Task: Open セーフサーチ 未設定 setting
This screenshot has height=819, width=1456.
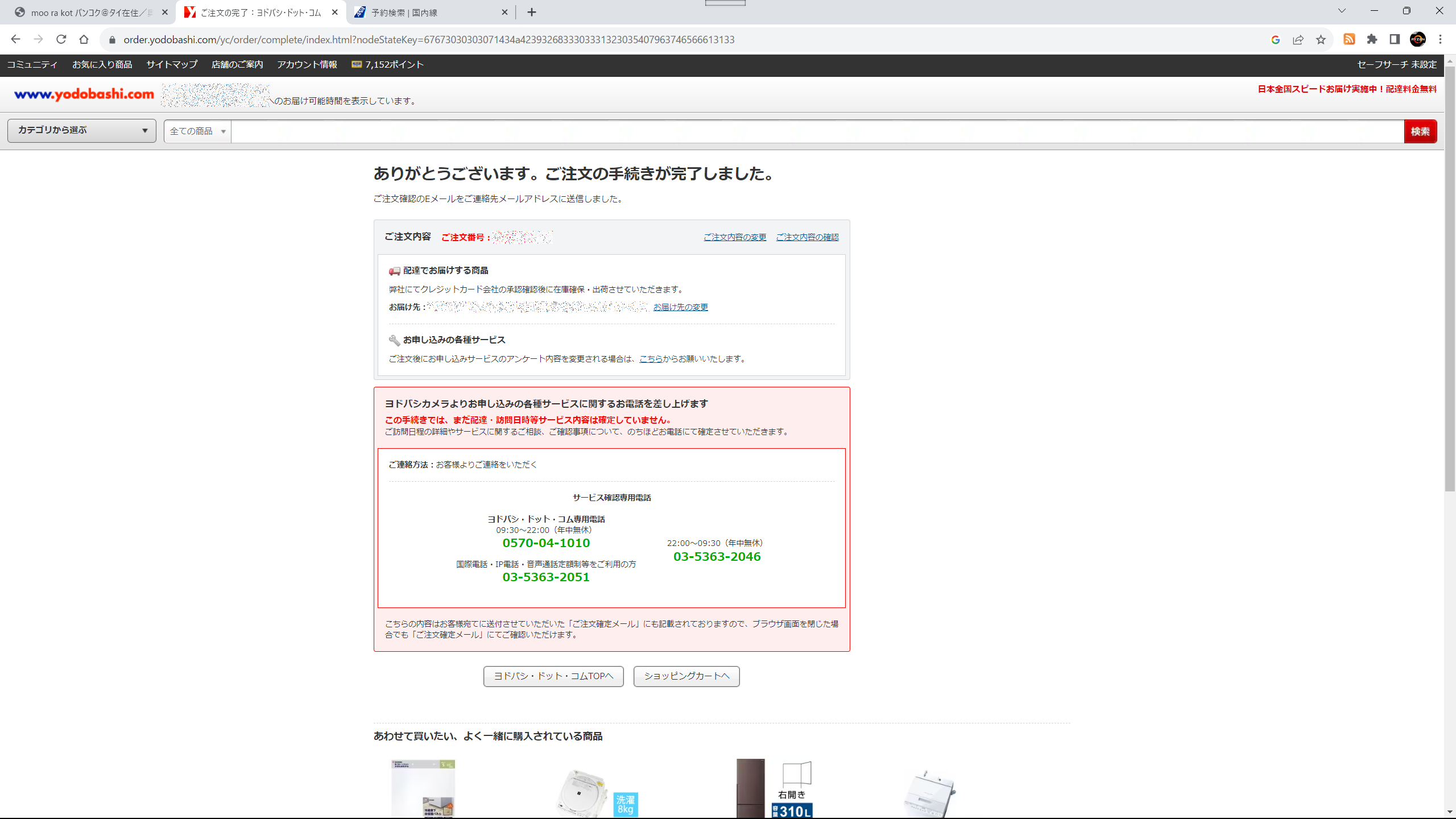Action: 1397,64
